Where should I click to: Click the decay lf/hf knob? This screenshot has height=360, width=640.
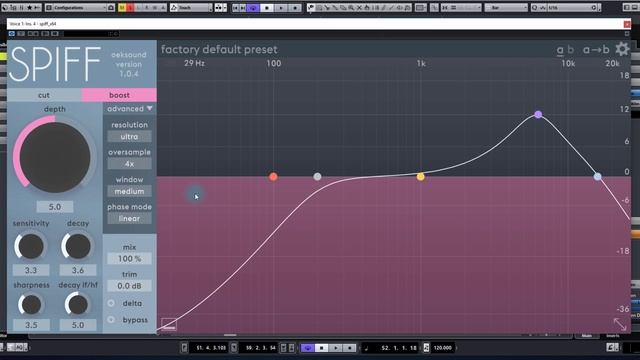coord(78,304)
